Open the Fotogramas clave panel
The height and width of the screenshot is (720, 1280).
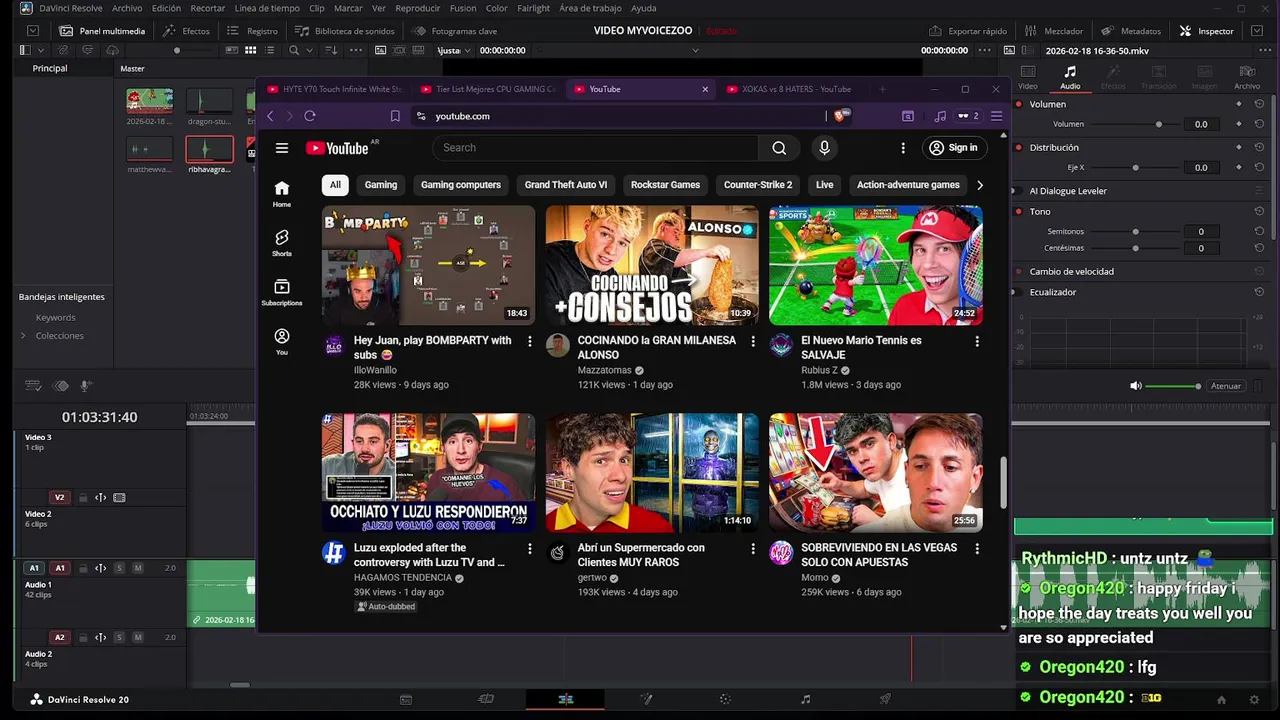click(x=455, y=31)
